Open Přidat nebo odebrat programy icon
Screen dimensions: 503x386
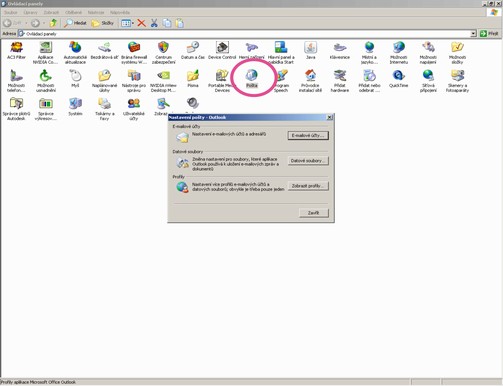(369, 76)
